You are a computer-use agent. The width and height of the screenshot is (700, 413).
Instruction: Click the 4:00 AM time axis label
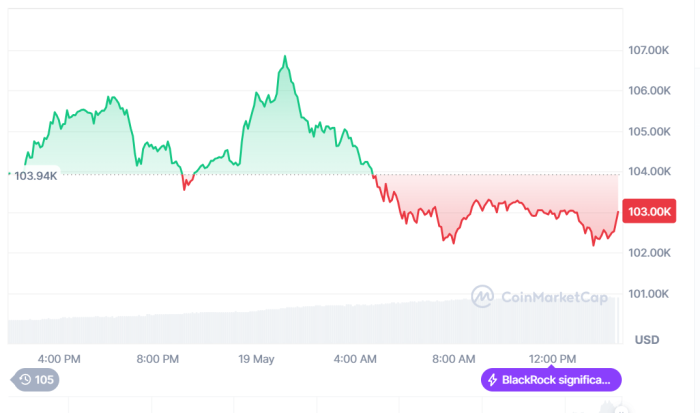(355, 358)
